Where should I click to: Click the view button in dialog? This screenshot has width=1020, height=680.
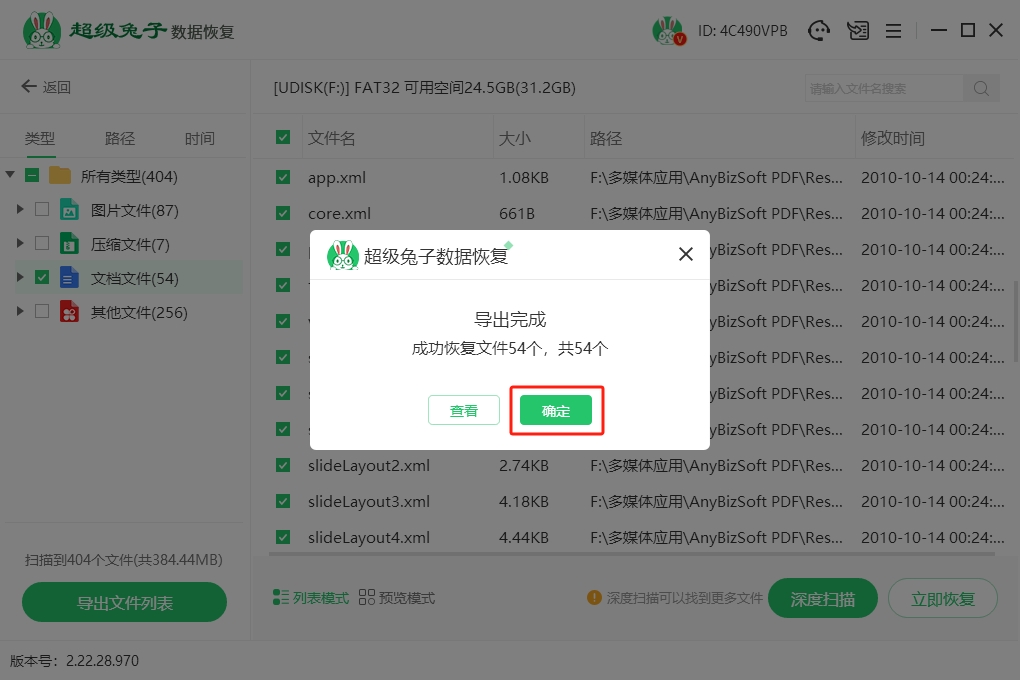[464, 410]
